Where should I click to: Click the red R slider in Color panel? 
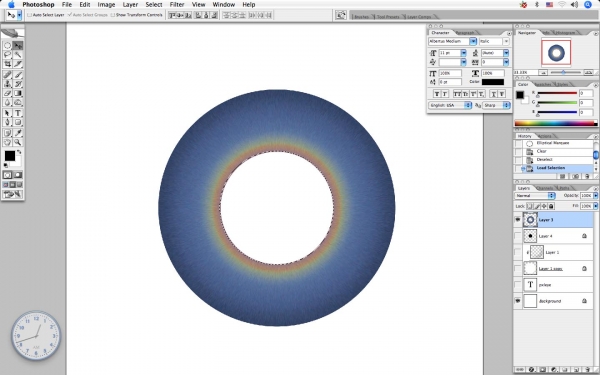pos(557,93)
